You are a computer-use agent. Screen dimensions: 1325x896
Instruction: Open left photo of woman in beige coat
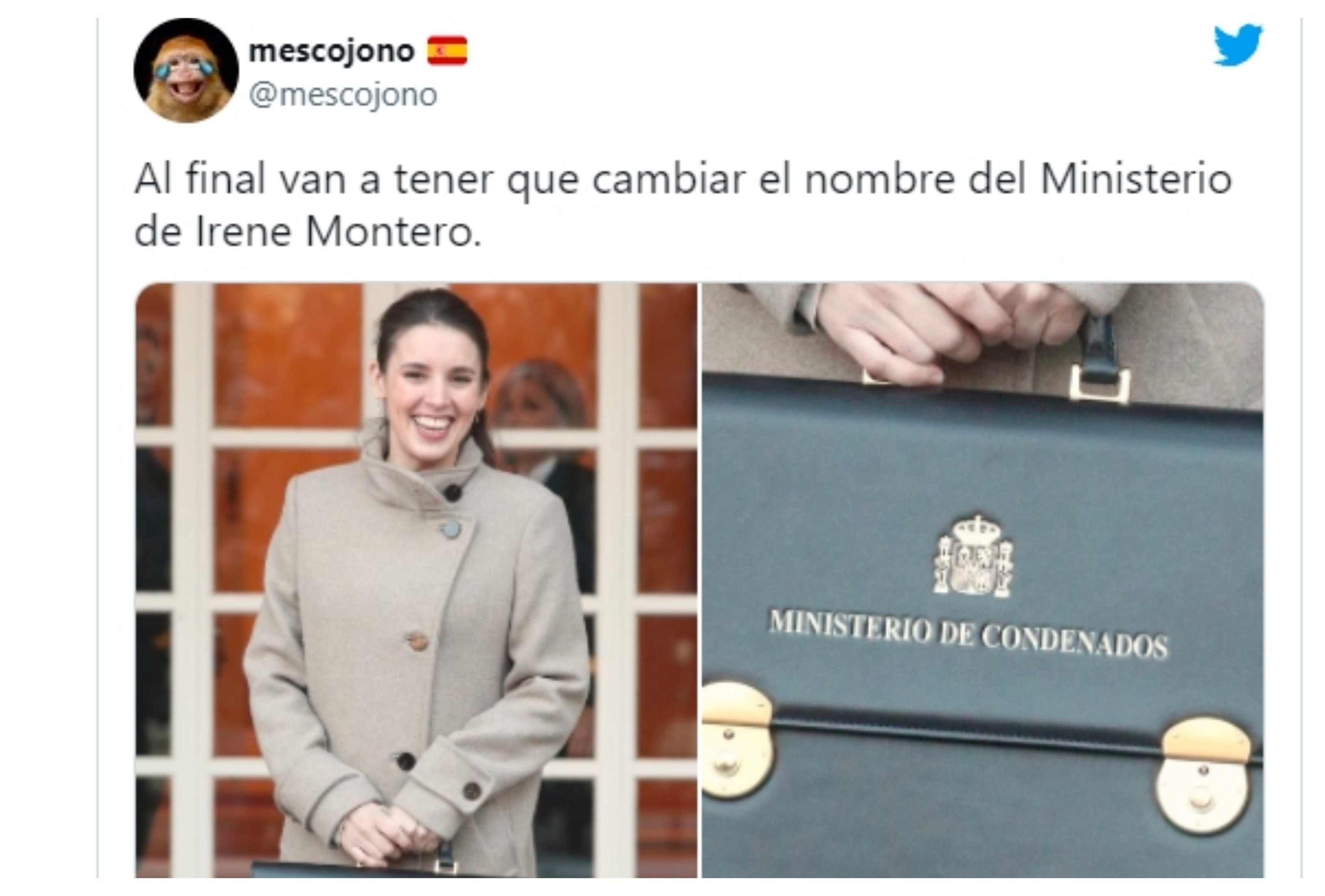coord(416,580)
